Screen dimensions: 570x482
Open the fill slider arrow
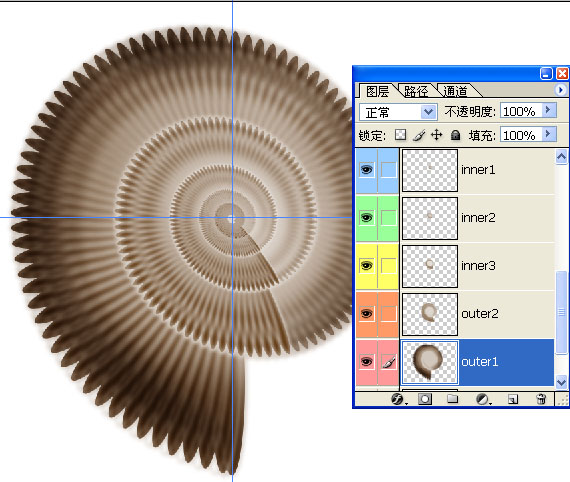point(549,134)
